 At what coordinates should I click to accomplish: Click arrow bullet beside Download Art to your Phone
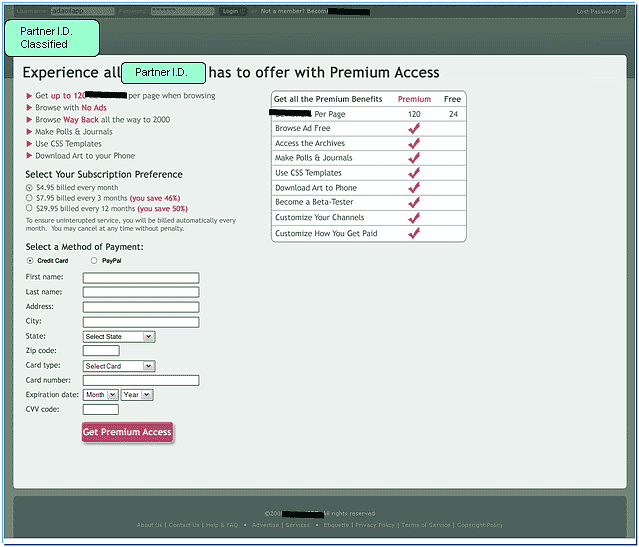(29, 156)
